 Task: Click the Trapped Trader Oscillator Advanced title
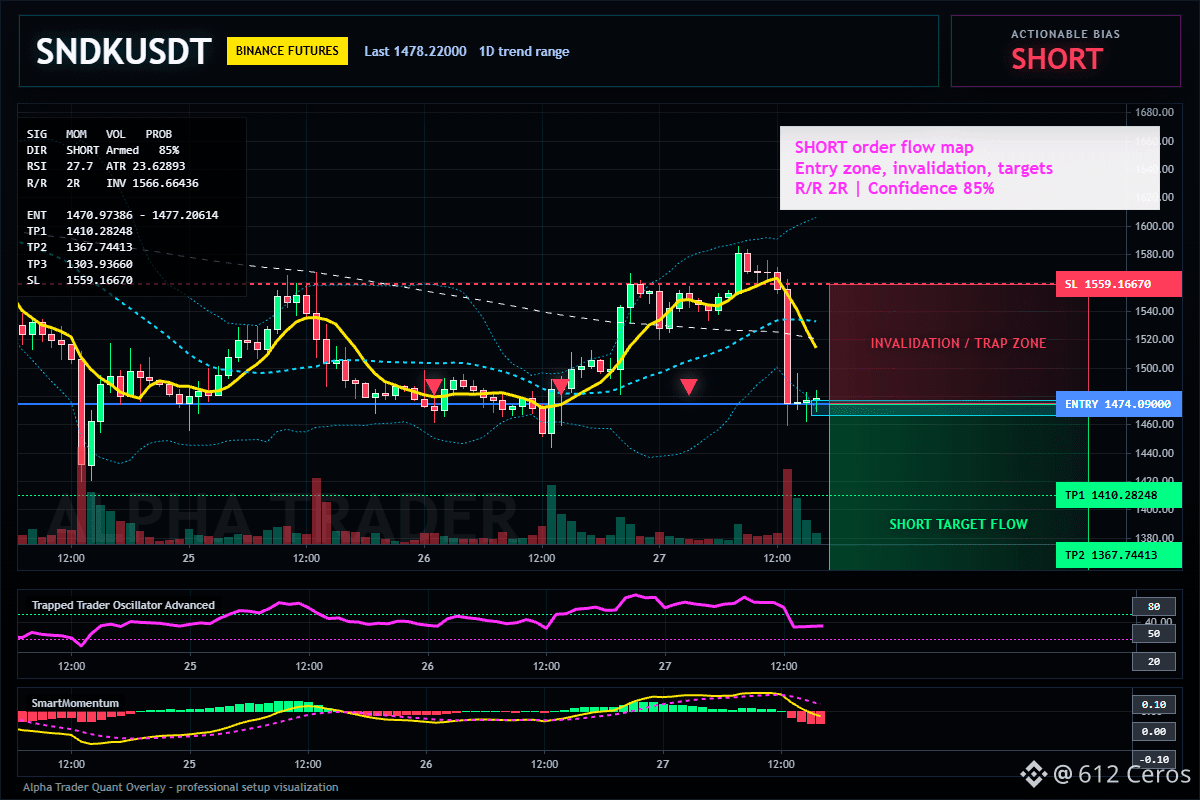pos(123,605)
